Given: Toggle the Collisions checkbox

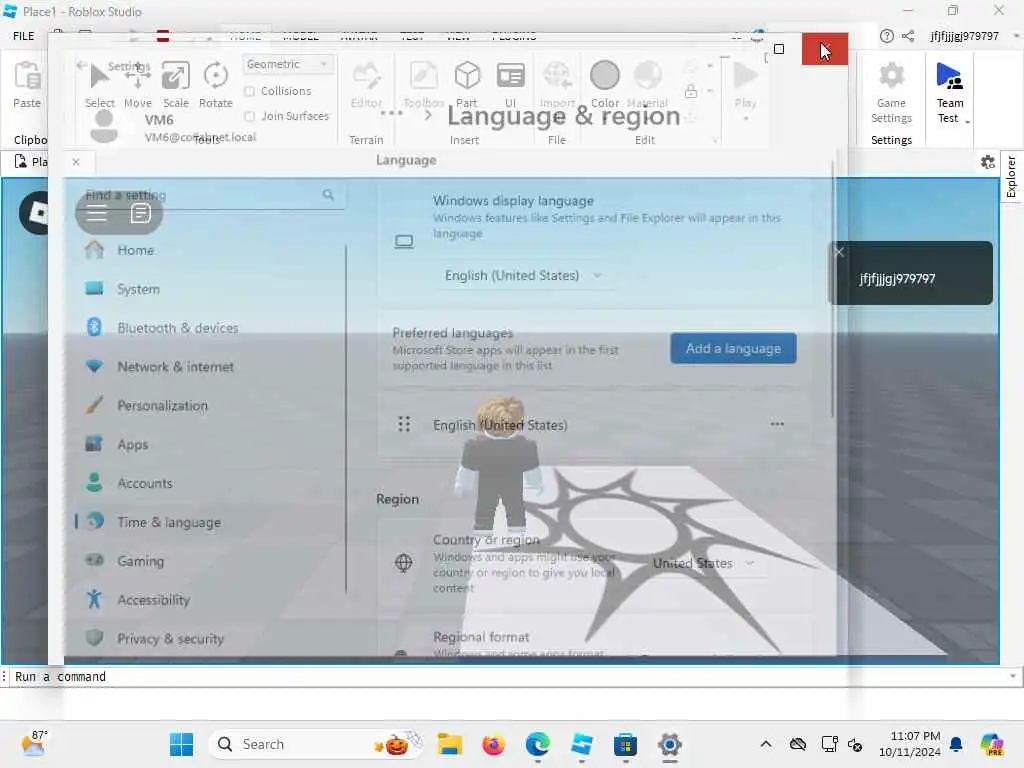Looking at the screenshot, I should pyautogui.click(x=249, y=91).
